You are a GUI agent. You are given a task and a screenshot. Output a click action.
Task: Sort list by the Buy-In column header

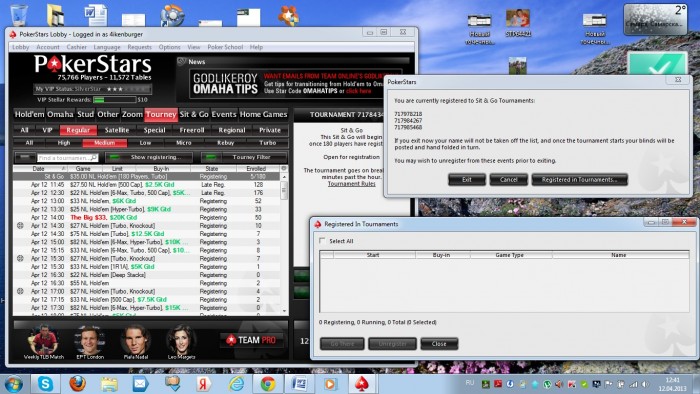click(161, 169)
